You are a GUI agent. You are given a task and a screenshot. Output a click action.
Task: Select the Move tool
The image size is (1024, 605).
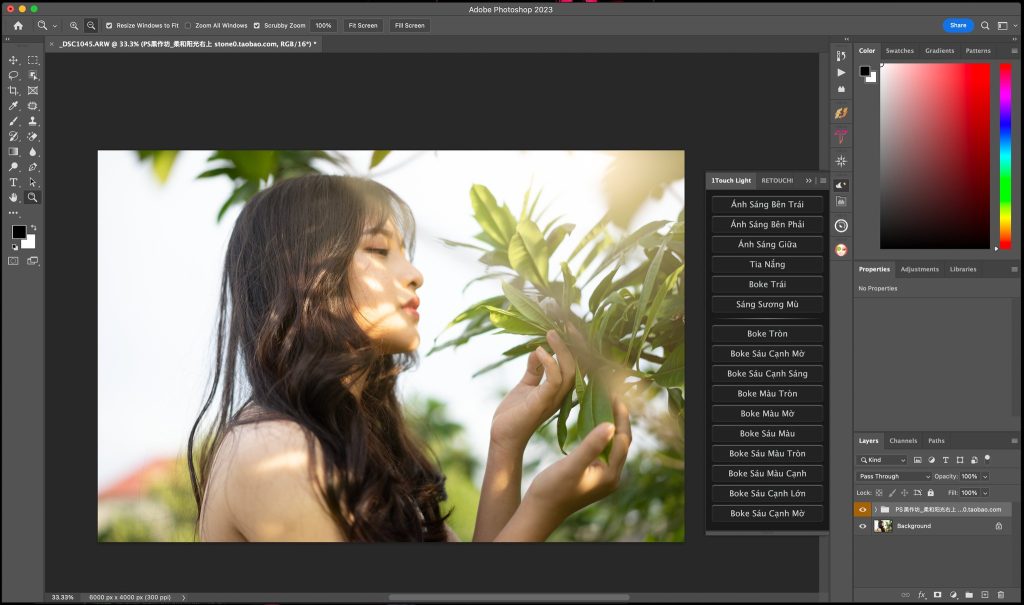14,60
